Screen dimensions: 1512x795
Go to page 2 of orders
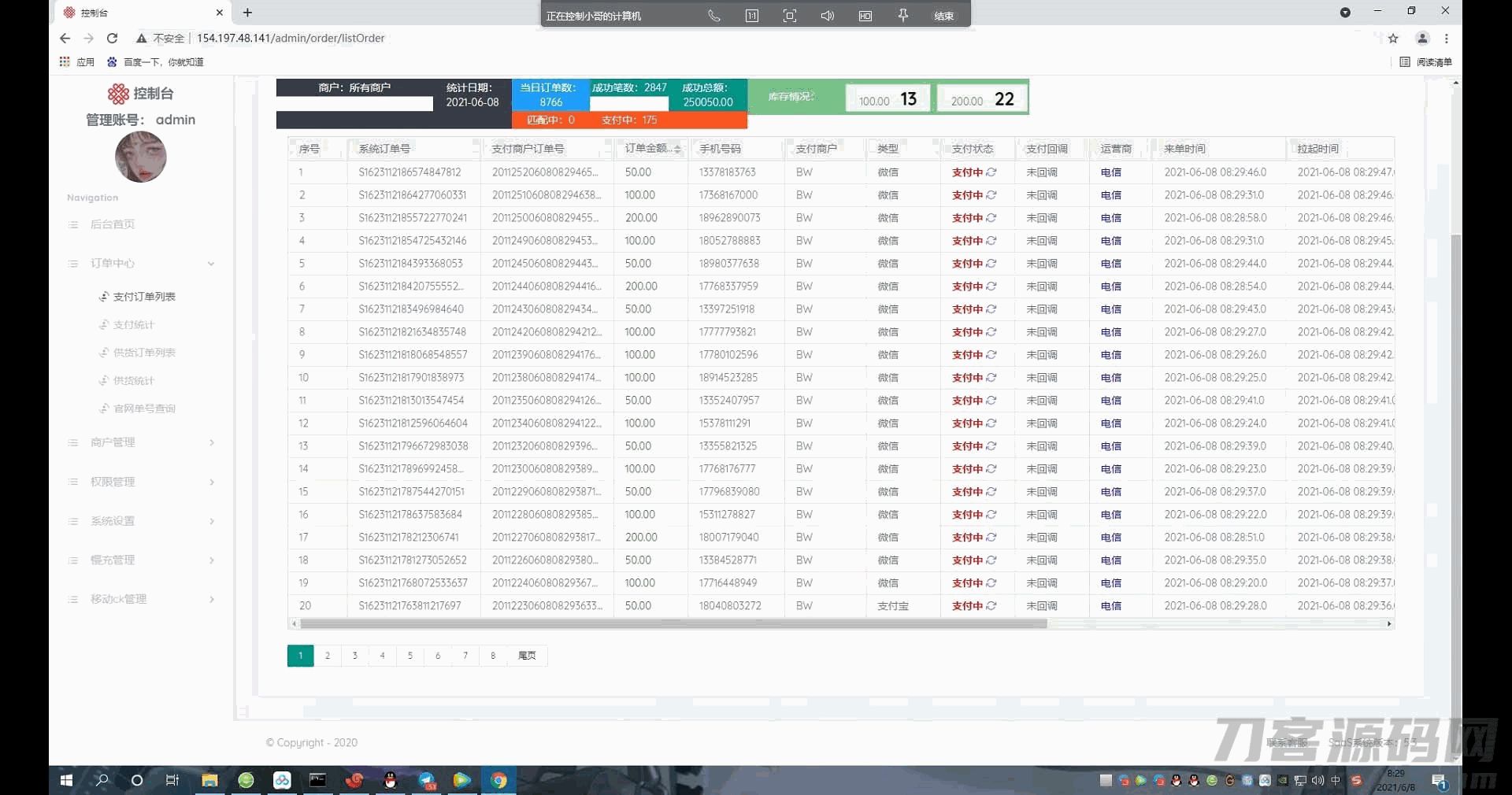pyautogui.click(x=328, y=656)
